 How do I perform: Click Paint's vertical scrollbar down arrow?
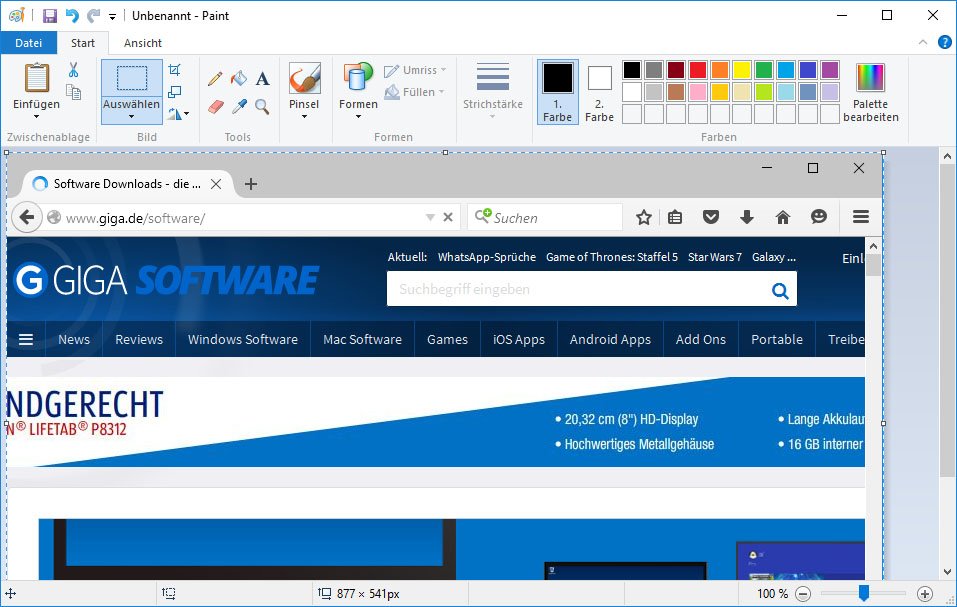tap(947, 572)
